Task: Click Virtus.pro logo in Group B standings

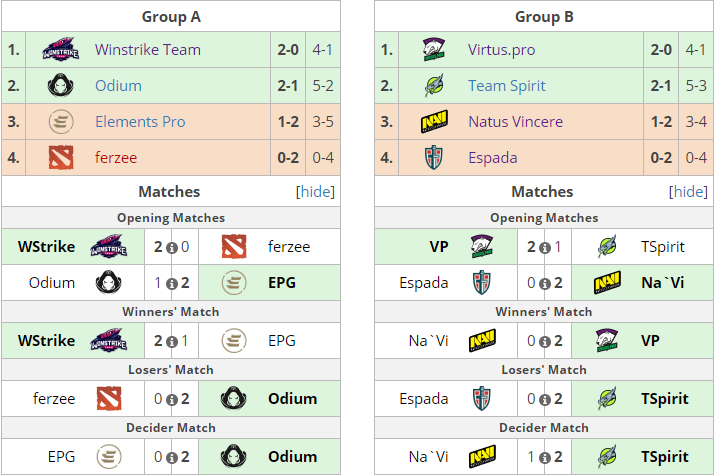Action: click(x=434, y=50)
